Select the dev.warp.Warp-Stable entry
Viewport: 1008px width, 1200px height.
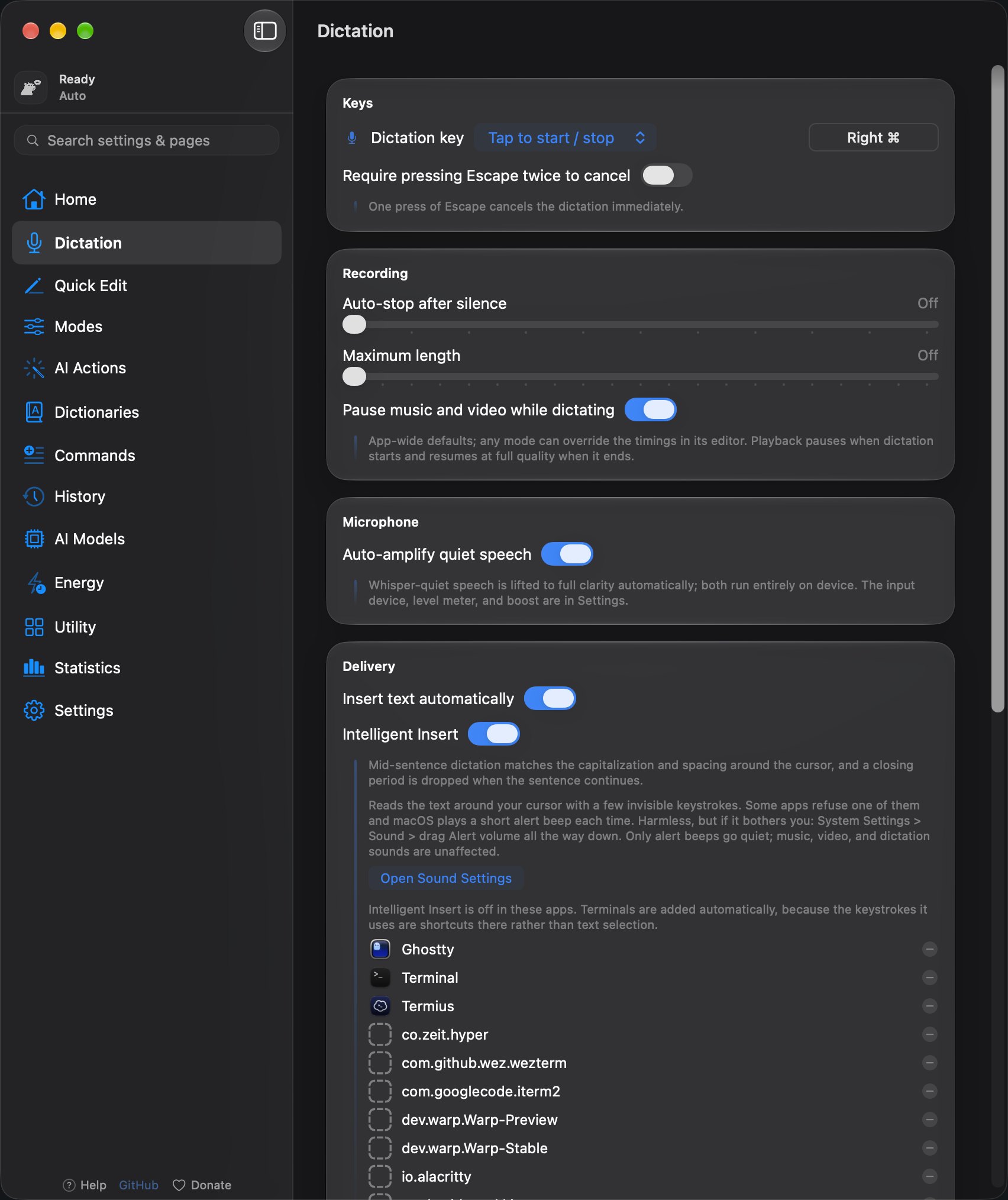point(653,1149)
